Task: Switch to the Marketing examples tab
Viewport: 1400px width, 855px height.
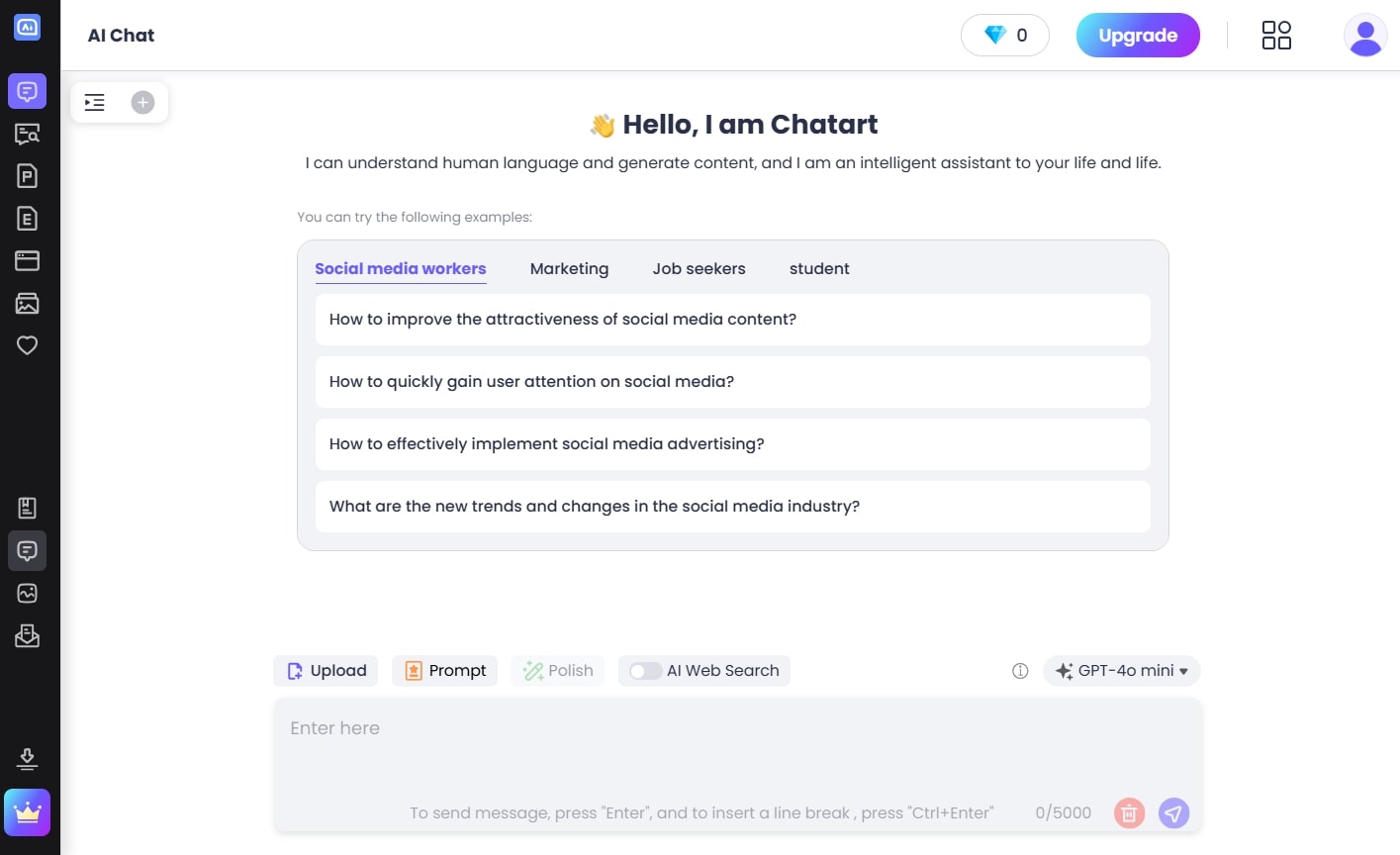Action: [569, 269]
